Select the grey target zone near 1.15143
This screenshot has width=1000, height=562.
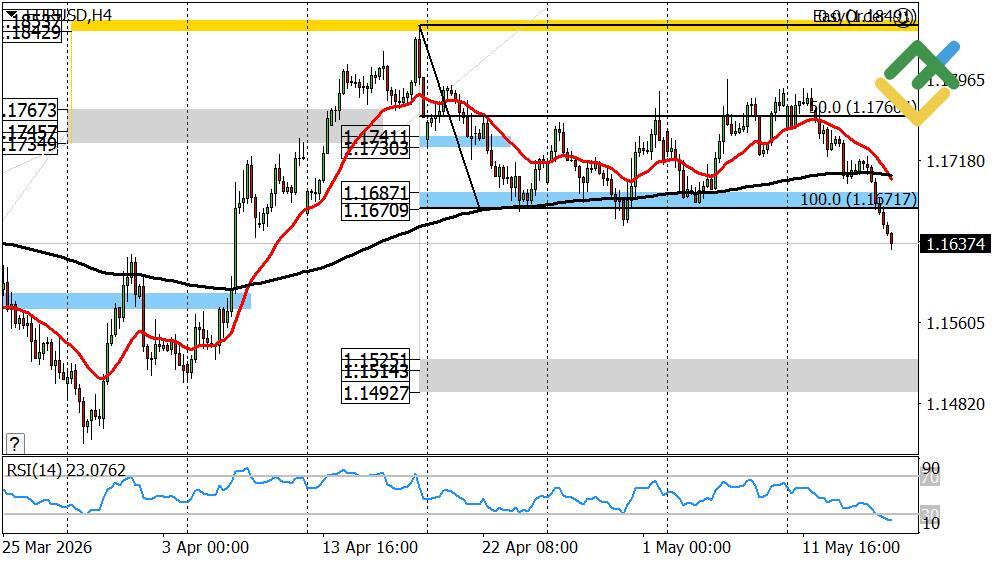[668, 375]
